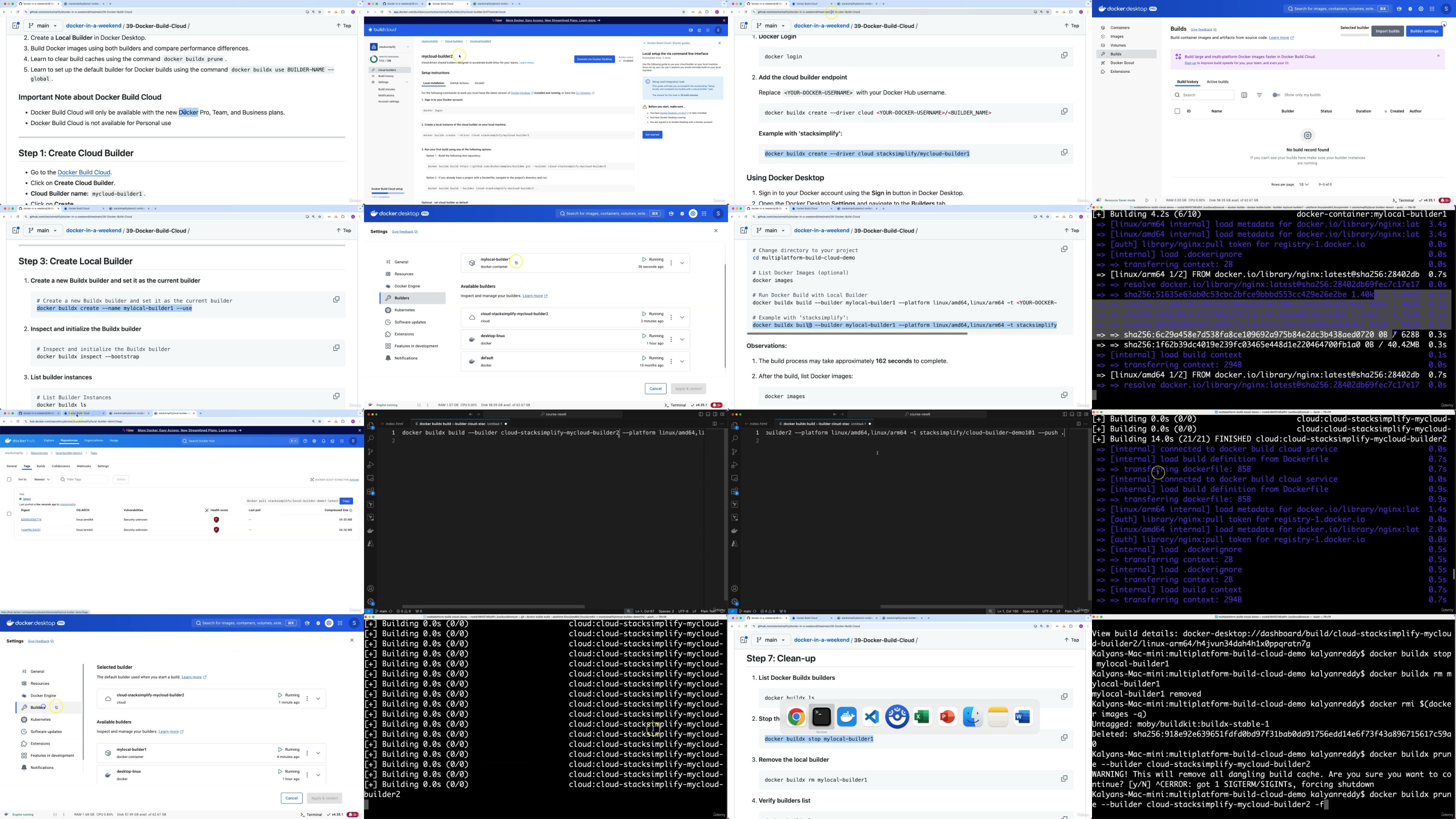The width and height of the screenshot is (1456, 819).
Task: Open main branch dropdown on Step 3 page
Action: (x=43, y=230)
